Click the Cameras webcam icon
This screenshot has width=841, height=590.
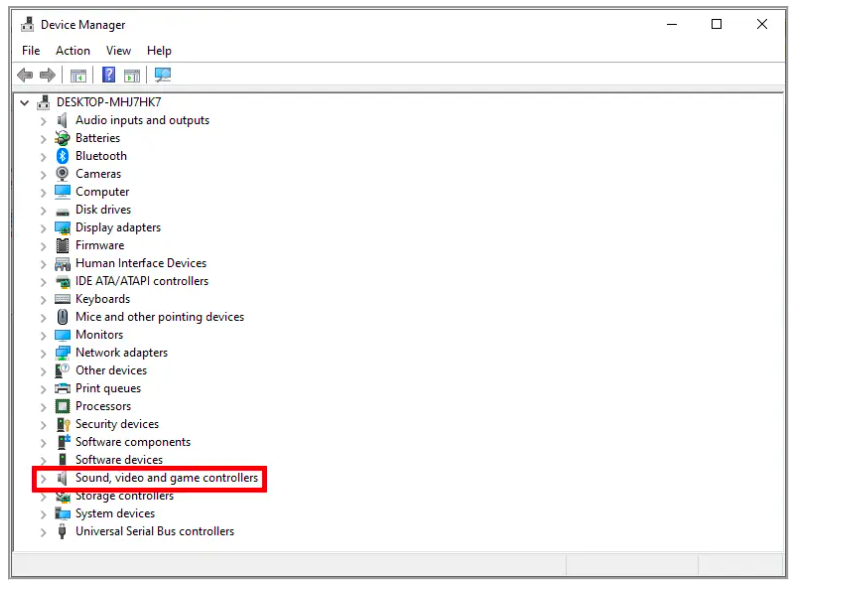click(62, 174)
